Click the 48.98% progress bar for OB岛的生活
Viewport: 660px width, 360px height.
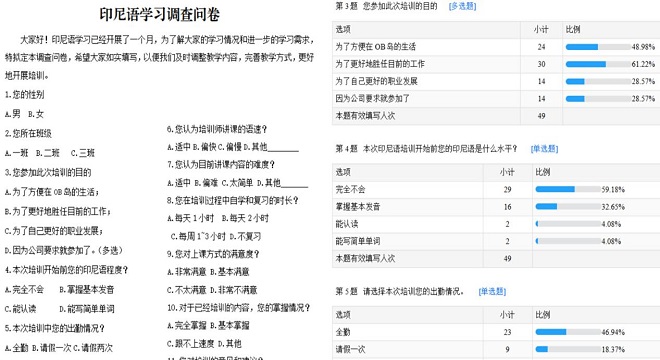[x=598, y=47]
